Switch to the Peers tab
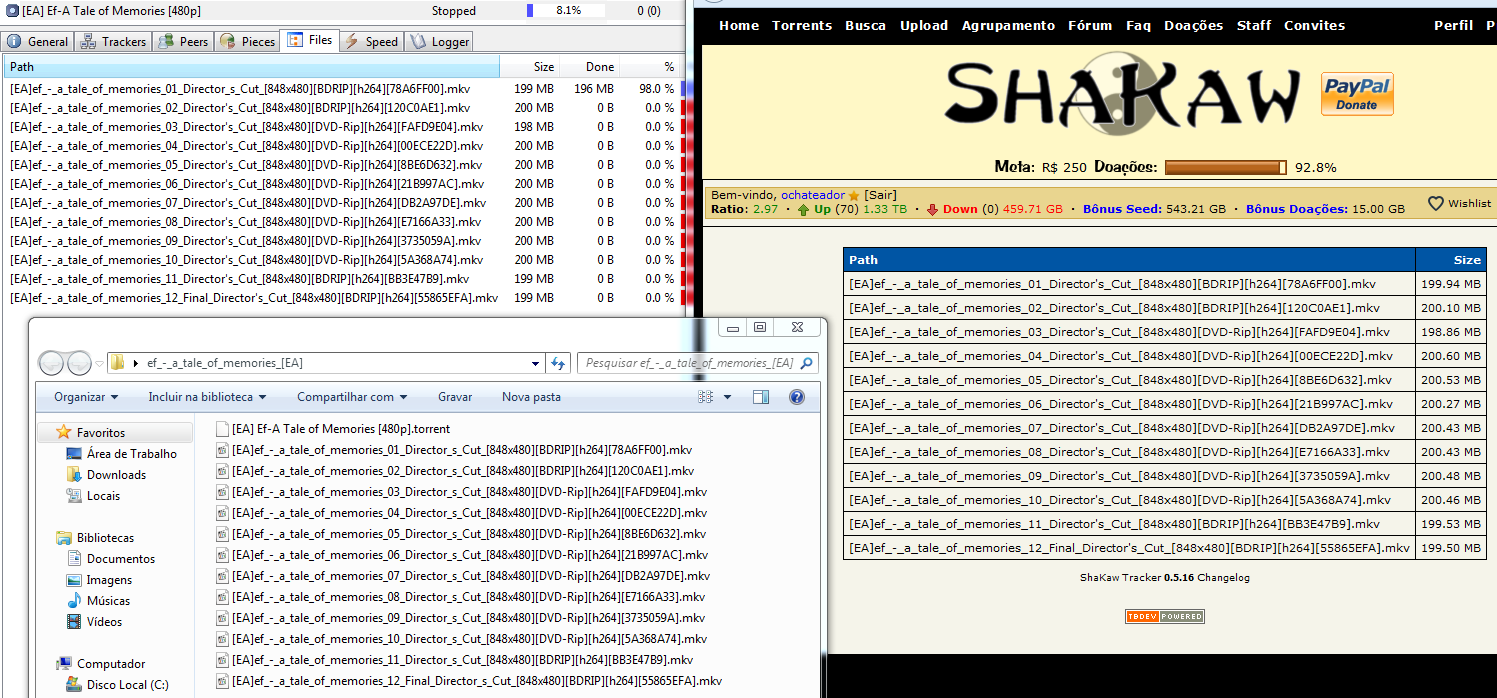 click(184, 41)
